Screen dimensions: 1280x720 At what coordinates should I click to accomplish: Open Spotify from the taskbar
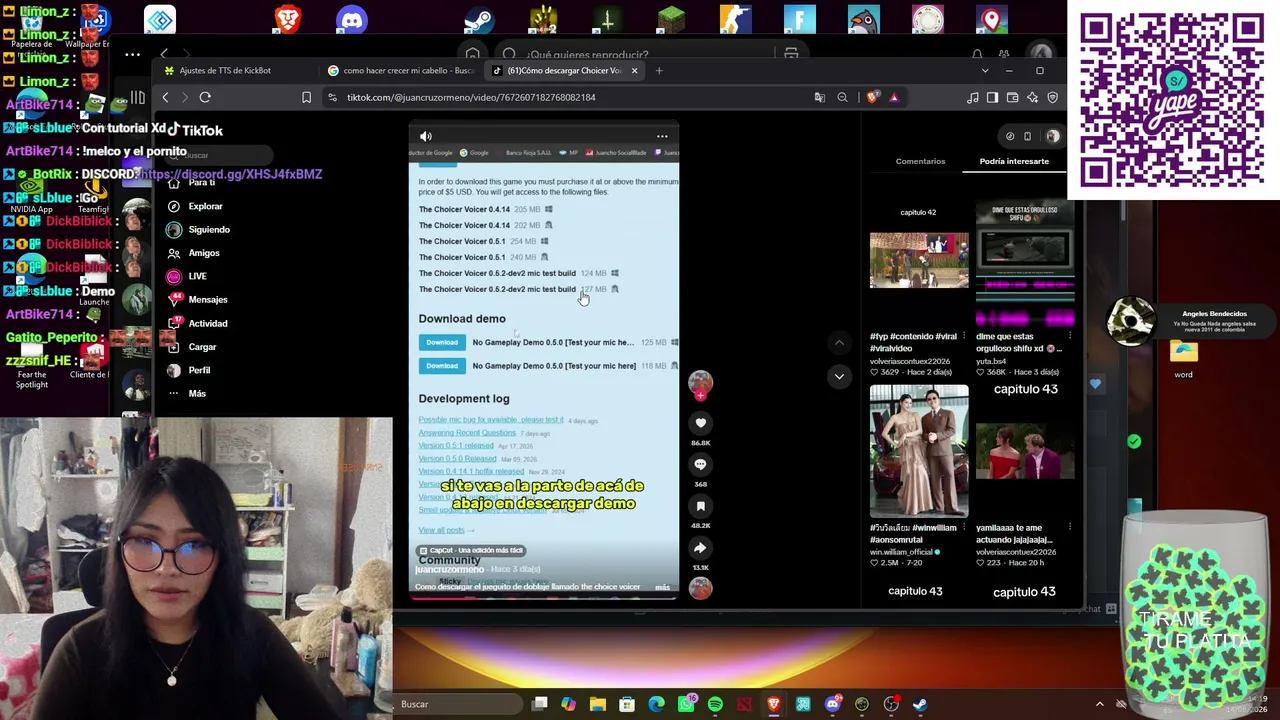pyautogui.click(x=715, y=704)
